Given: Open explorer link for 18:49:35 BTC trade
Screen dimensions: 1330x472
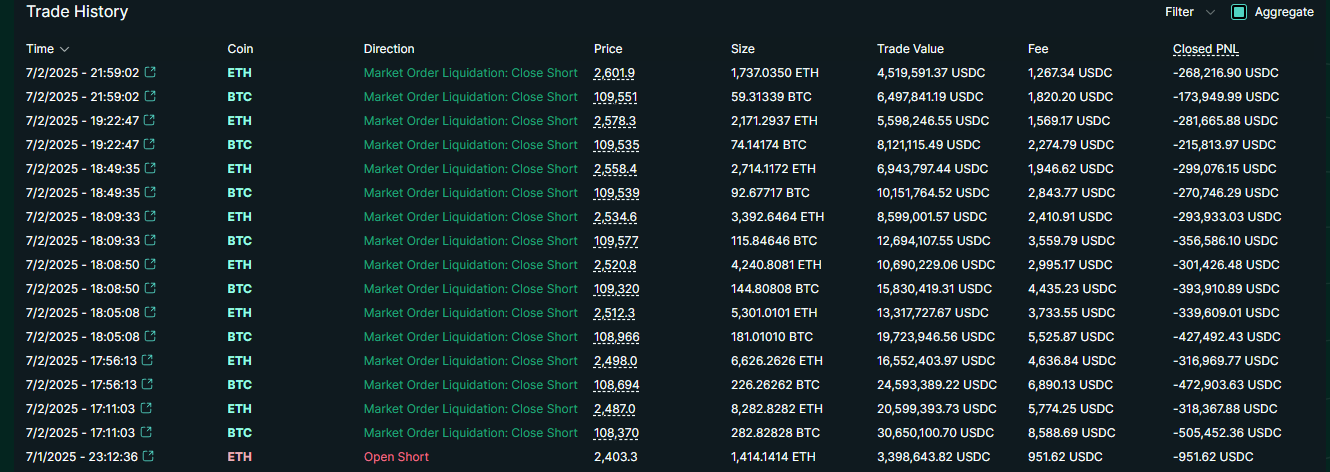Looking at the screenshot, I should (150, 193).
